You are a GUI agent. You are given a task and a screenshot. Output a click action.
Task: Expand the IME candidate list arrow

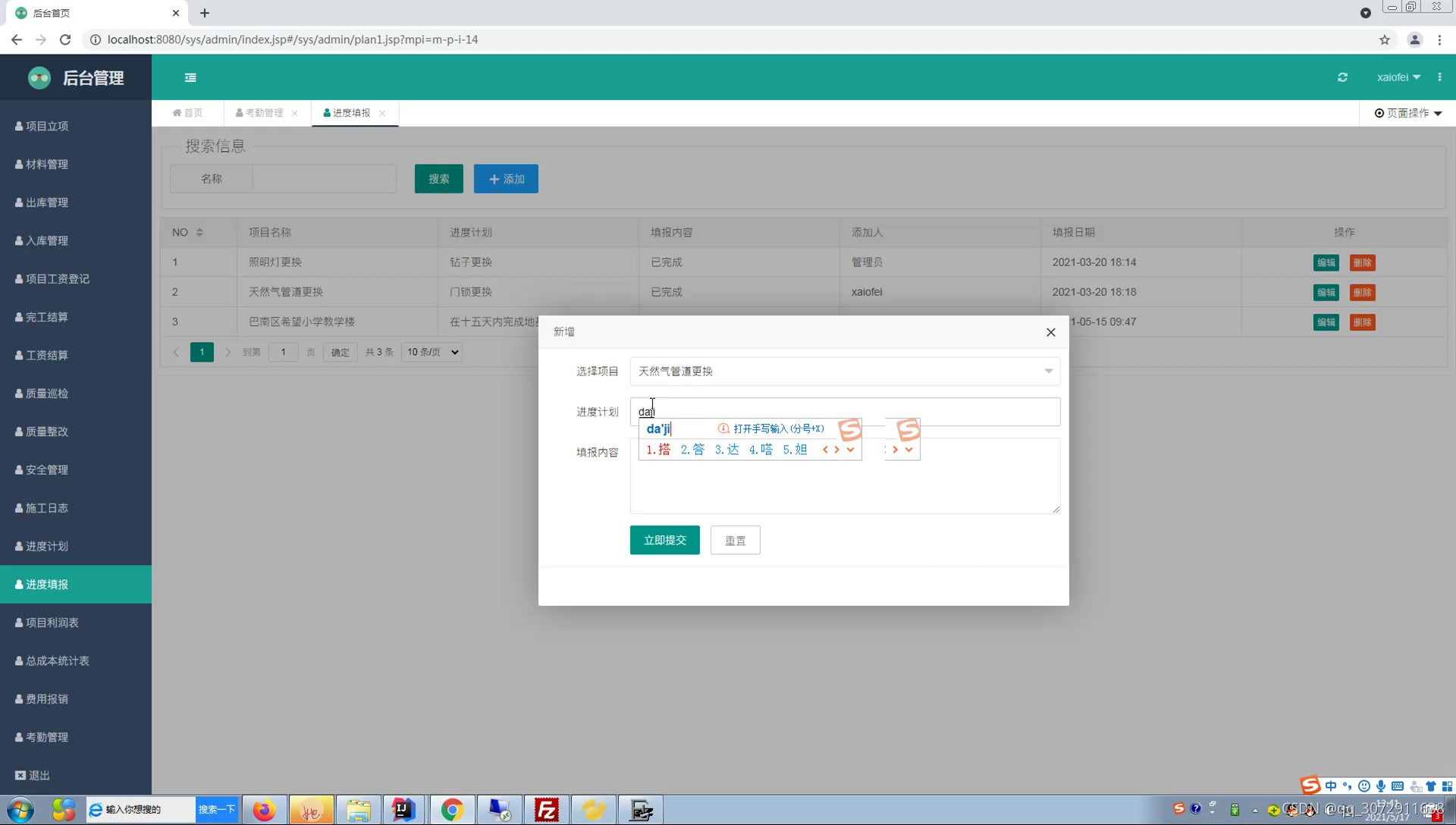850,450
